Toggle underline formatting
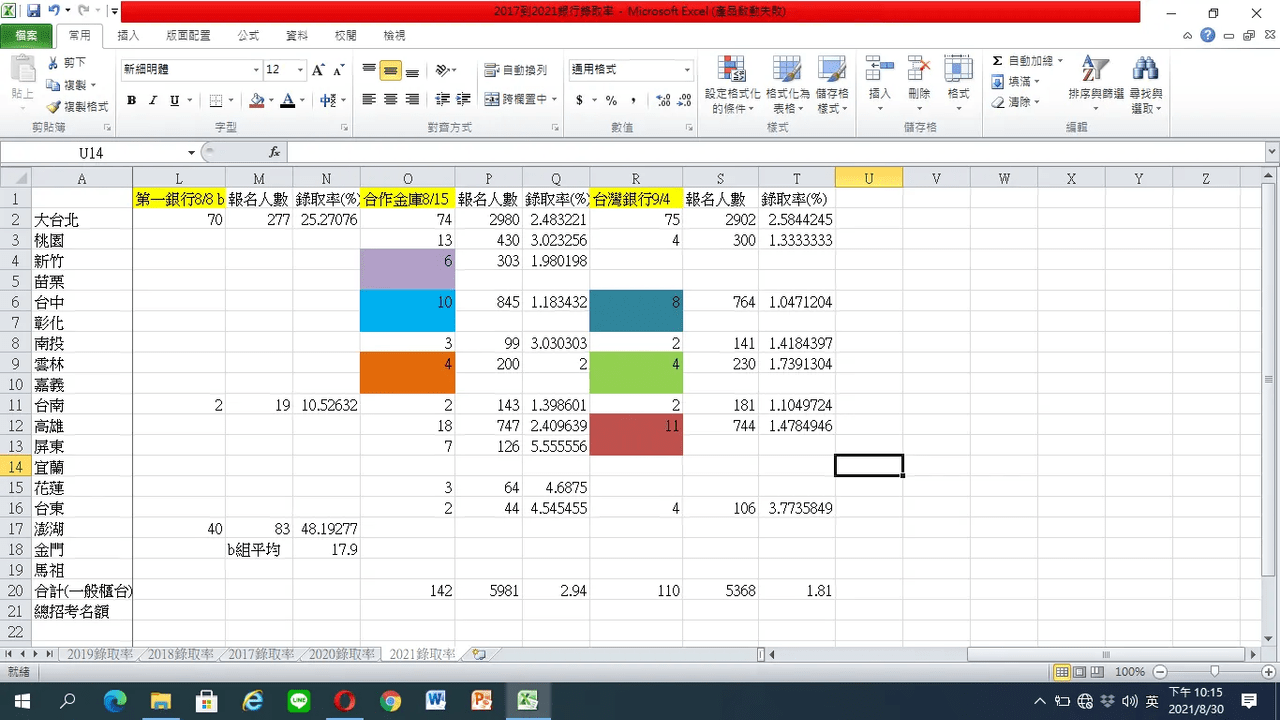Screen dimensions: 1280x720 pos(175,100)
